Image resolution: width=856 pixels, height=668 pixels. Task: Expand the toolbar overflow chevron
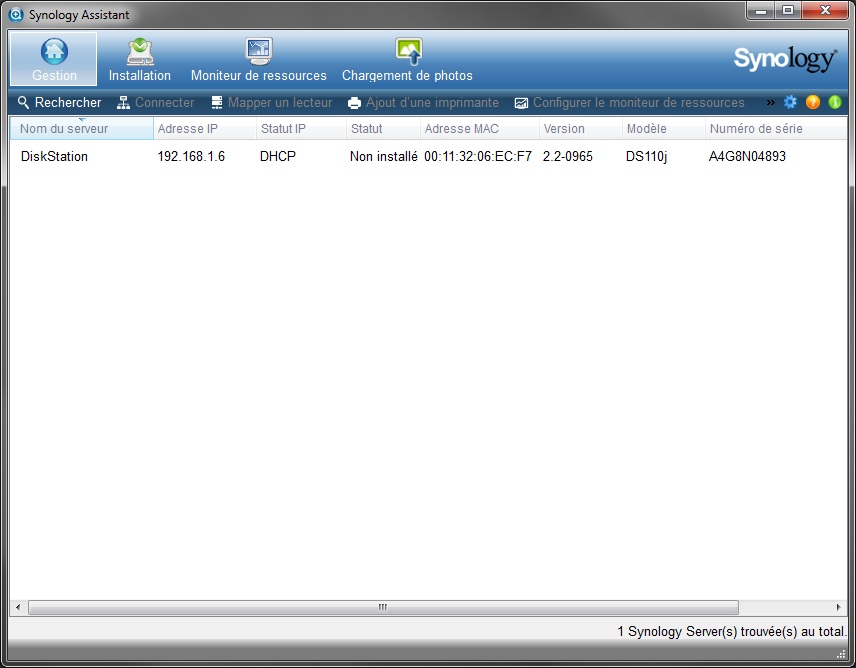pos(770,102)
